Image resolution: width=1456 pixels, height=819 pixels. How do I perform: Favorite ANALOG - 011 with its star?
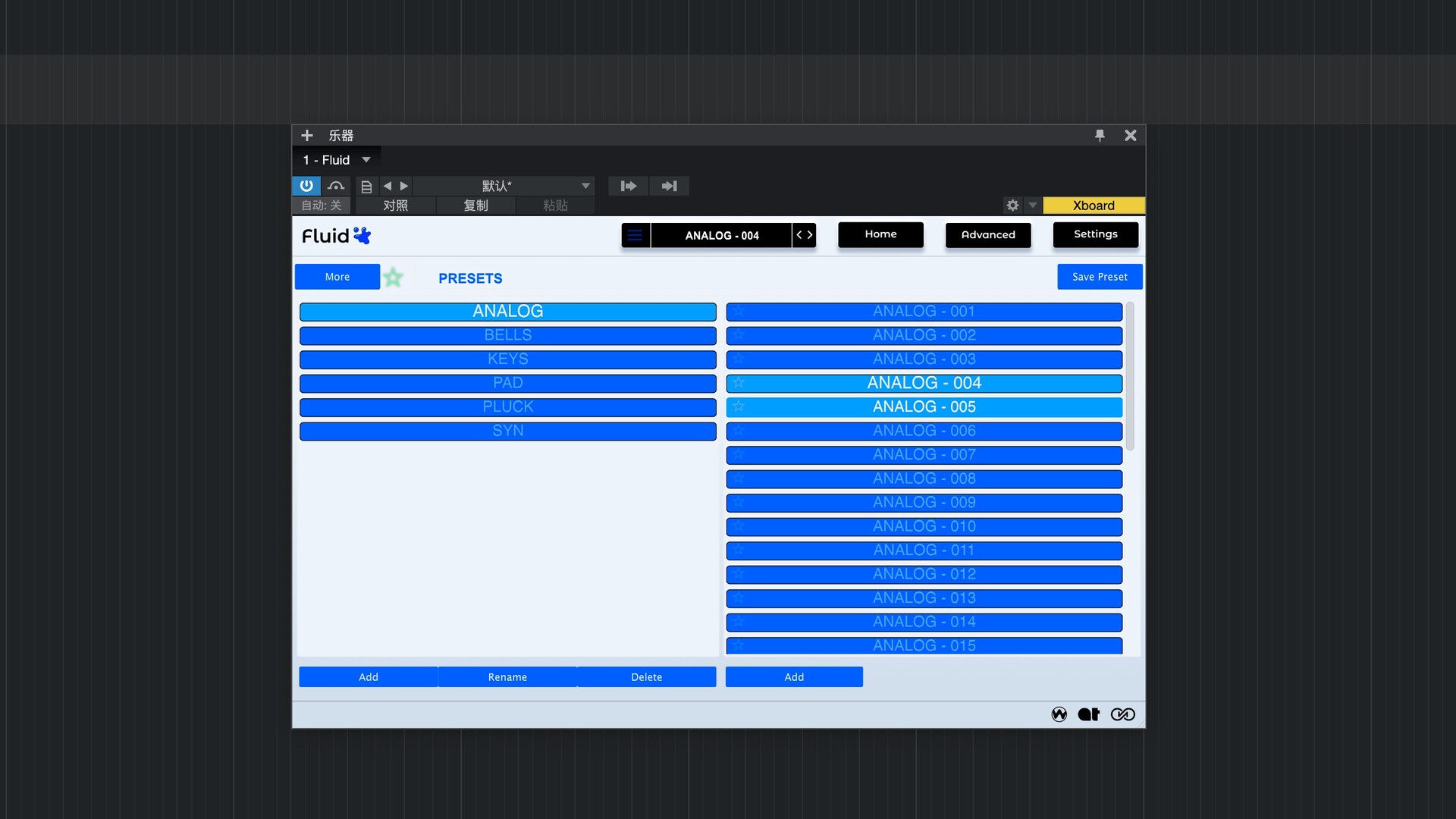[738, 550]
